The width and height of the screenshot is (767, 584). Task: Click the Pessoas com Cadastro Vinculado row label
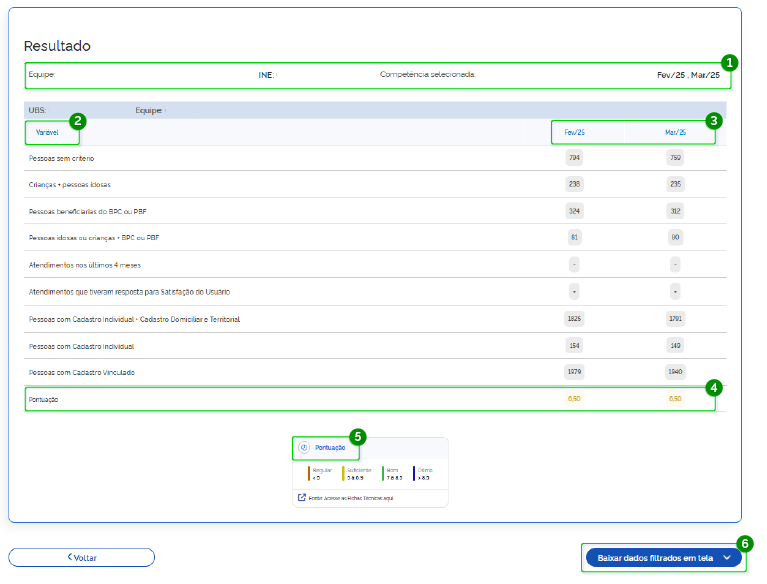click(x=82, y=372)
